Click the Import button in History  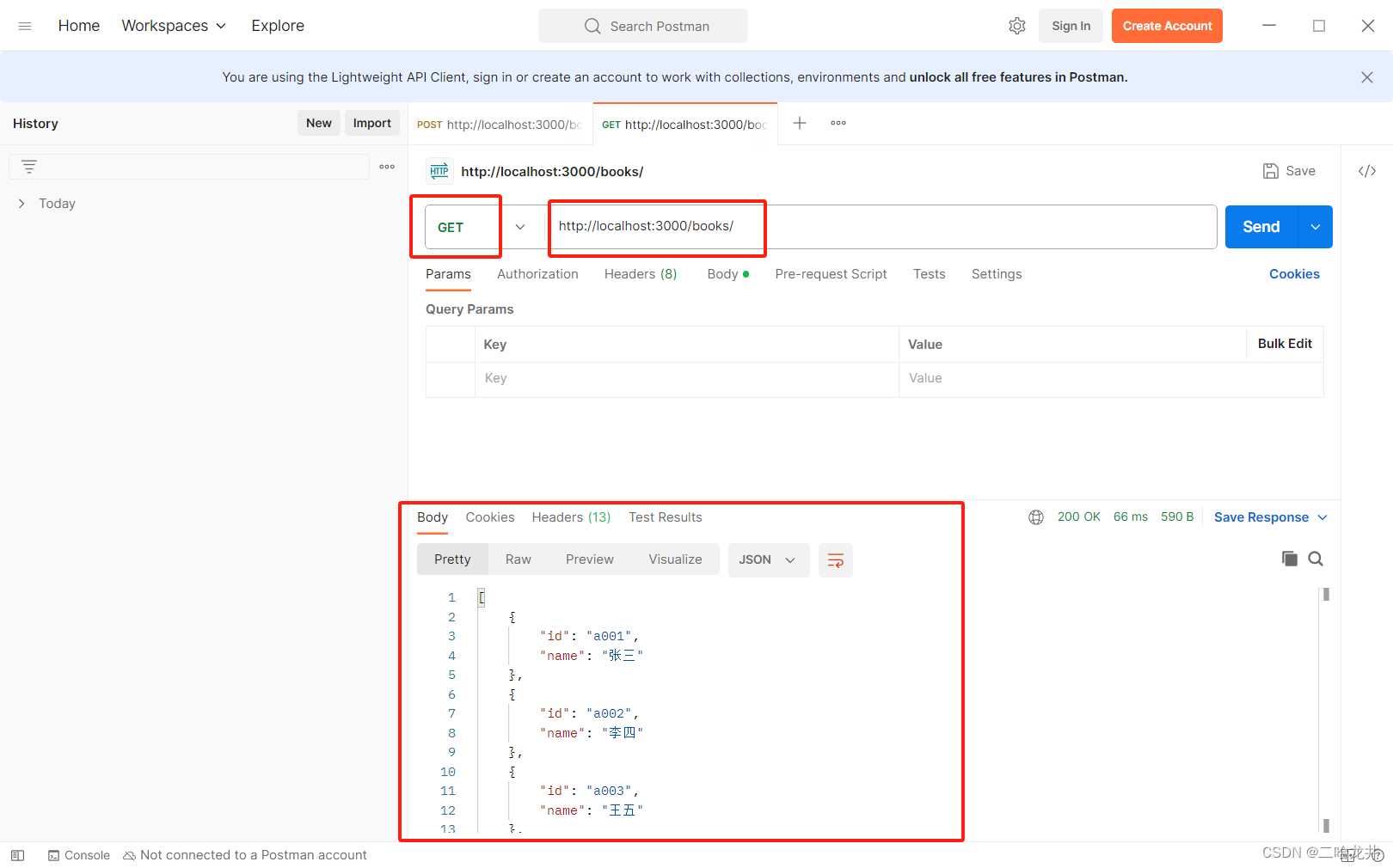click(x=372, y=123)
